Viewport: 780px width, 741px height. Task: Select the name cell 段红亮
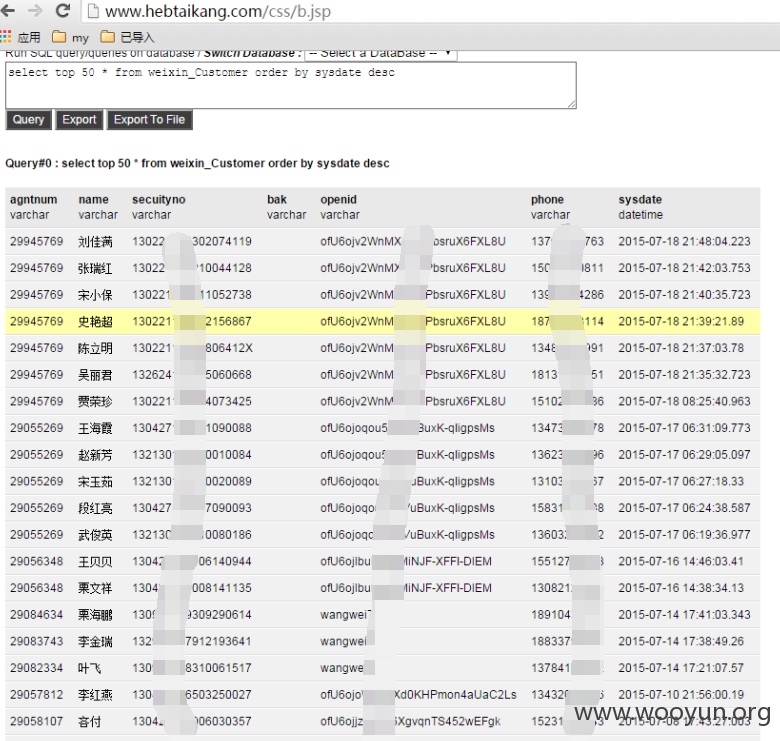pos(95,508)
